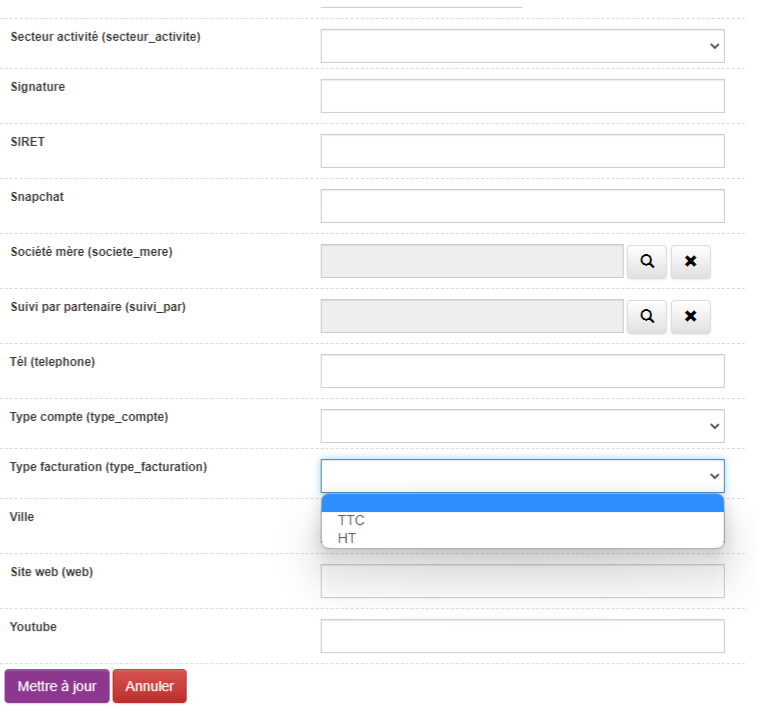Click the Site web (web) field
This screenshot has height=710, width=758.
point(522,581)
